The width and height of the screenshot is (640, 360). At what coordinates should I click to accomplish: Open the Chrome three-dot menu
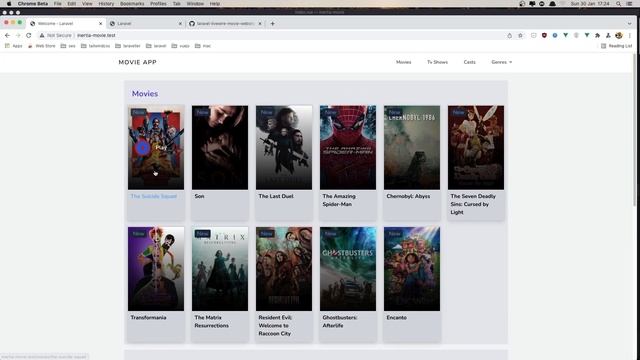pyautogui.click(x=630, y=36)
